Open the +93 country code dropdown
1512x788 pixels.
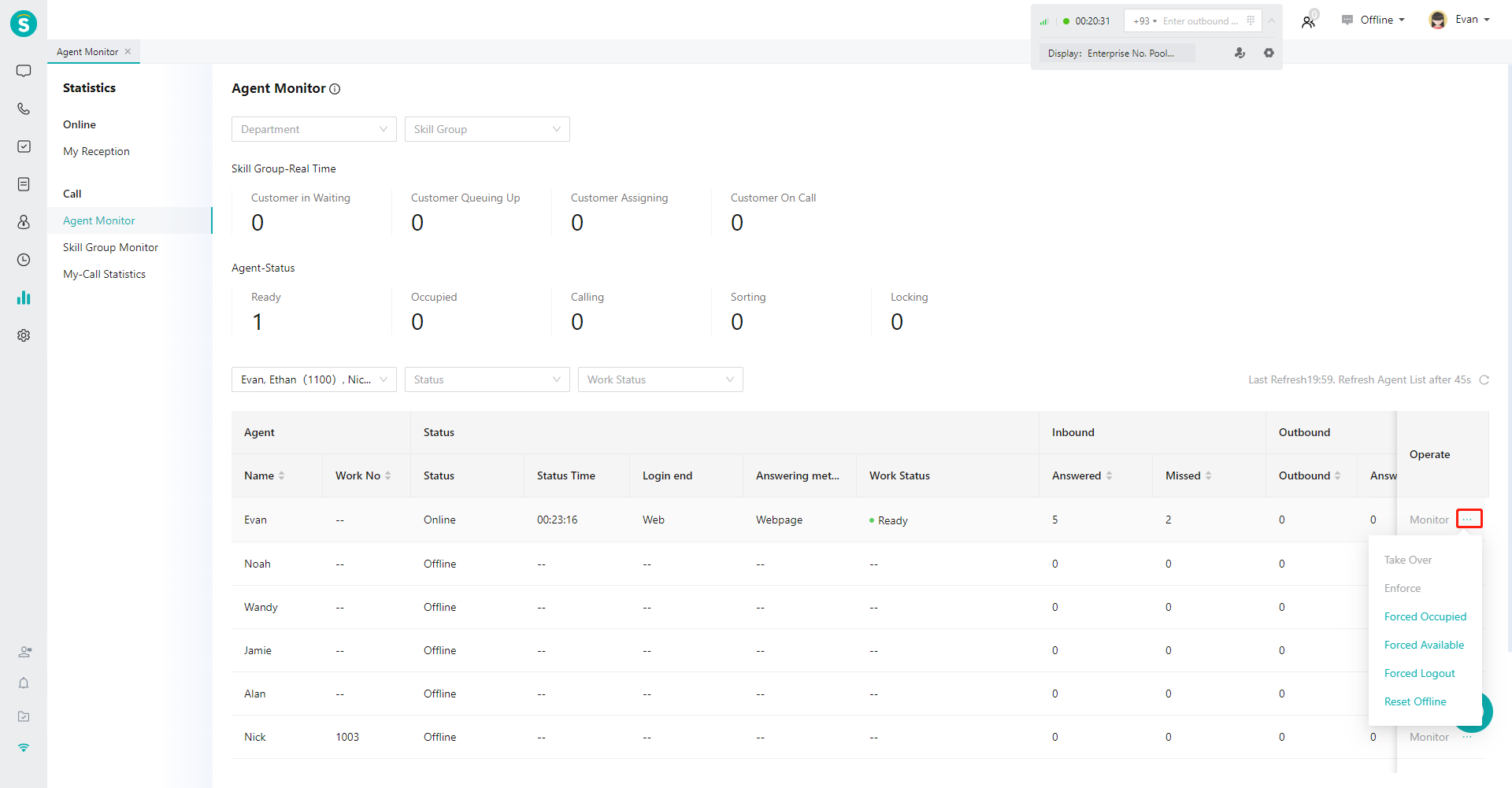click(x=1144, y=21)
